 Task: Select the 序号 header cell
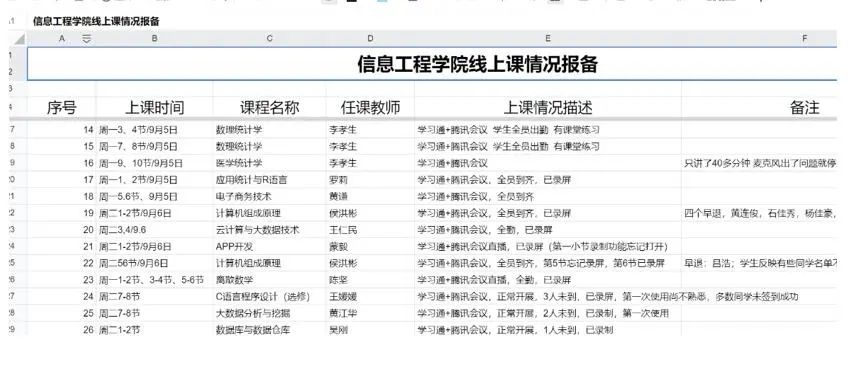point(61,107)
